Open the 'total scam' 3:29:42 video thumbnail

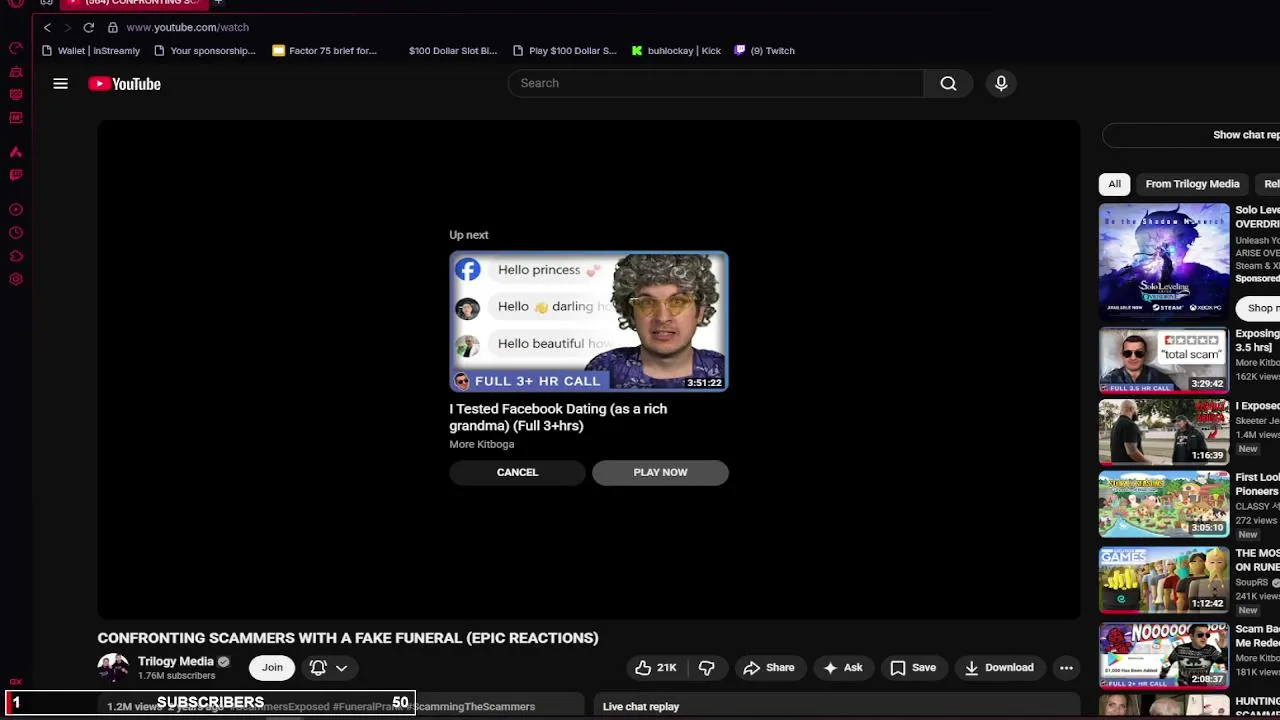[x=1164, y=359]
